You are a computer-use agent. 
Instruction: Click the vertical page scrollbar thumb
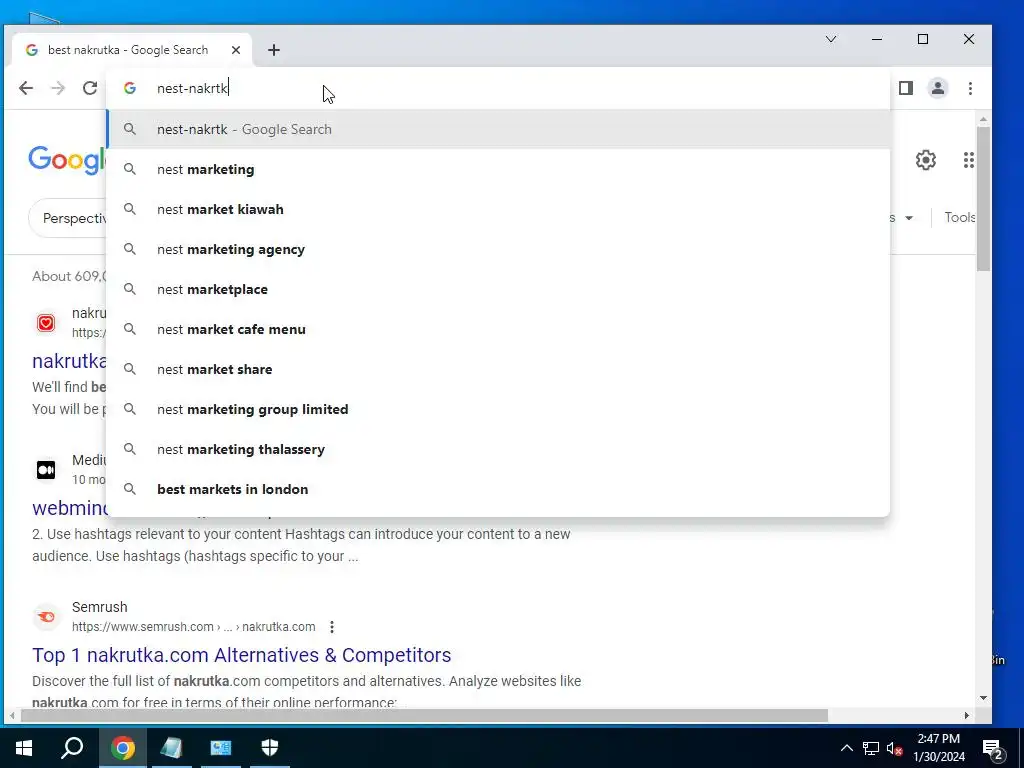(x=984, y=199)
